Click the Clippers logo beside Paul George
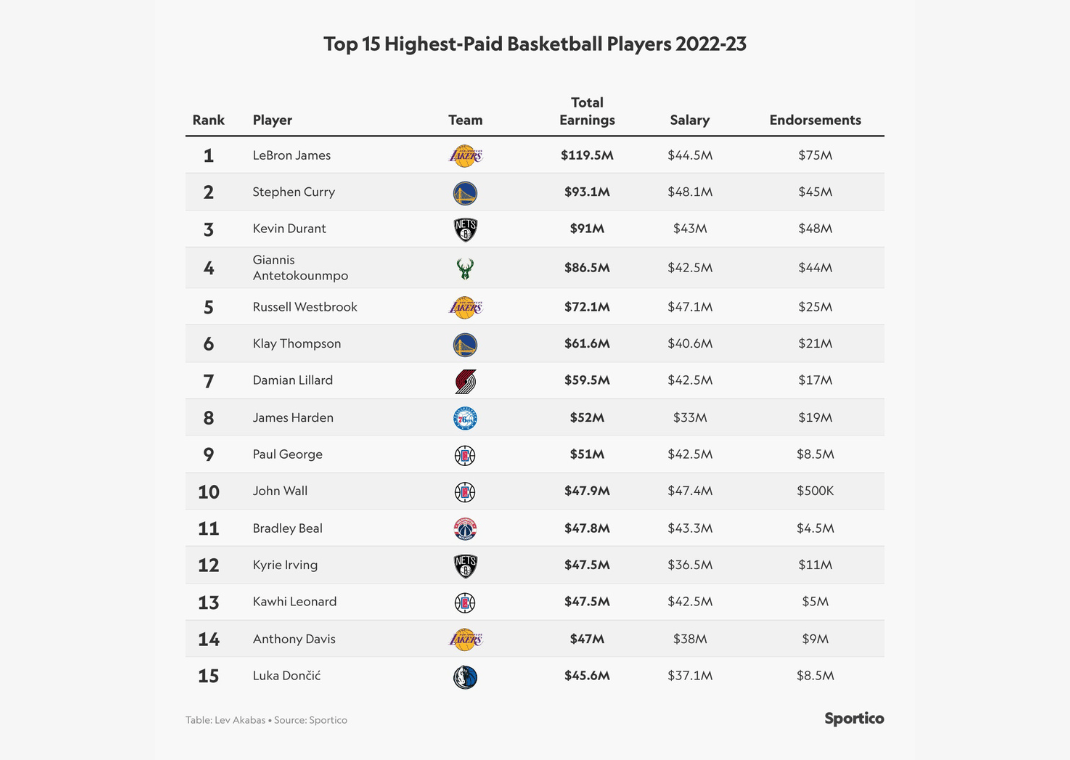 point(465,455)
